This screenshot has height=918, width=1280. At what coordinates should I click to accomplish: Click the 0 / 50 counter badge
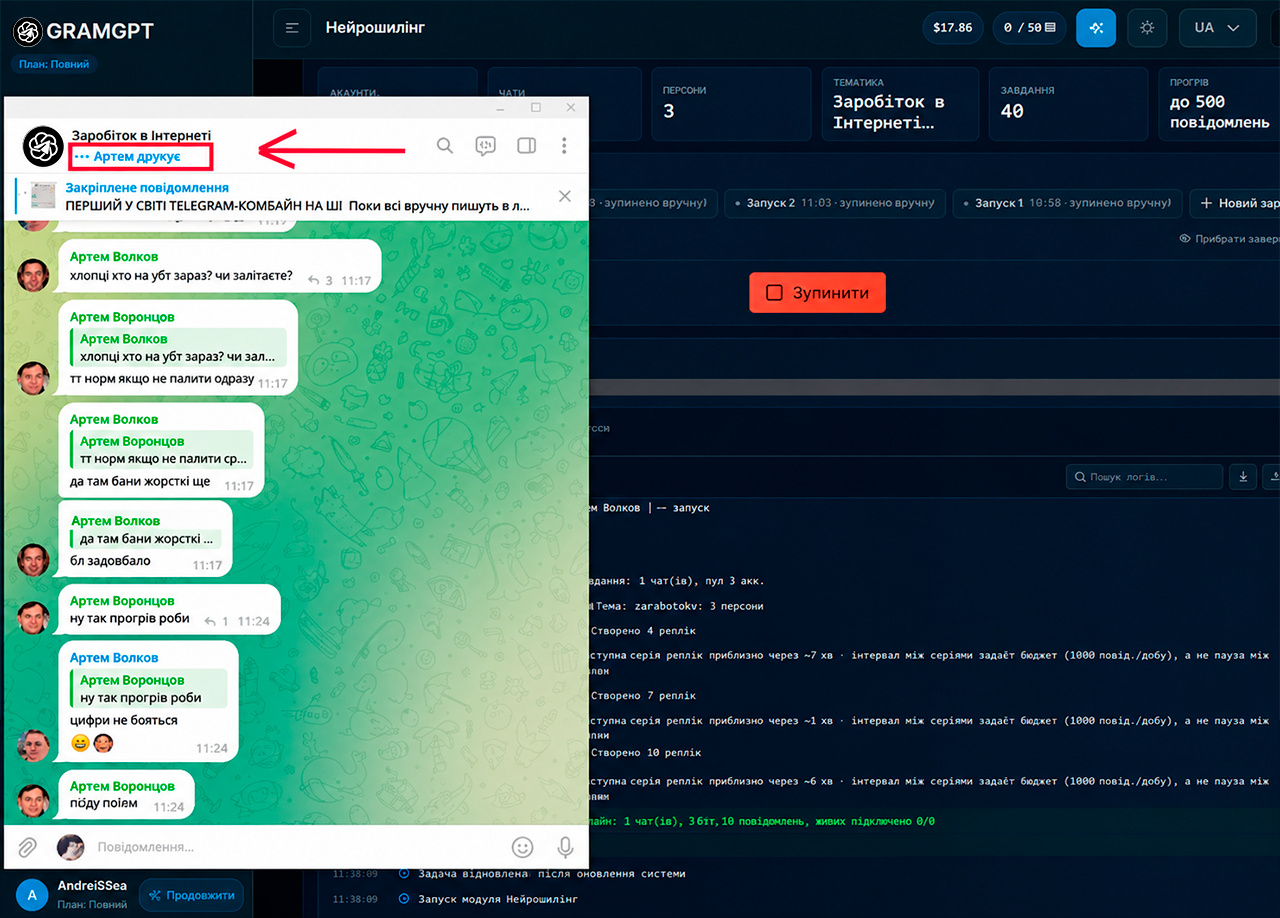(x=1030, y=28)
